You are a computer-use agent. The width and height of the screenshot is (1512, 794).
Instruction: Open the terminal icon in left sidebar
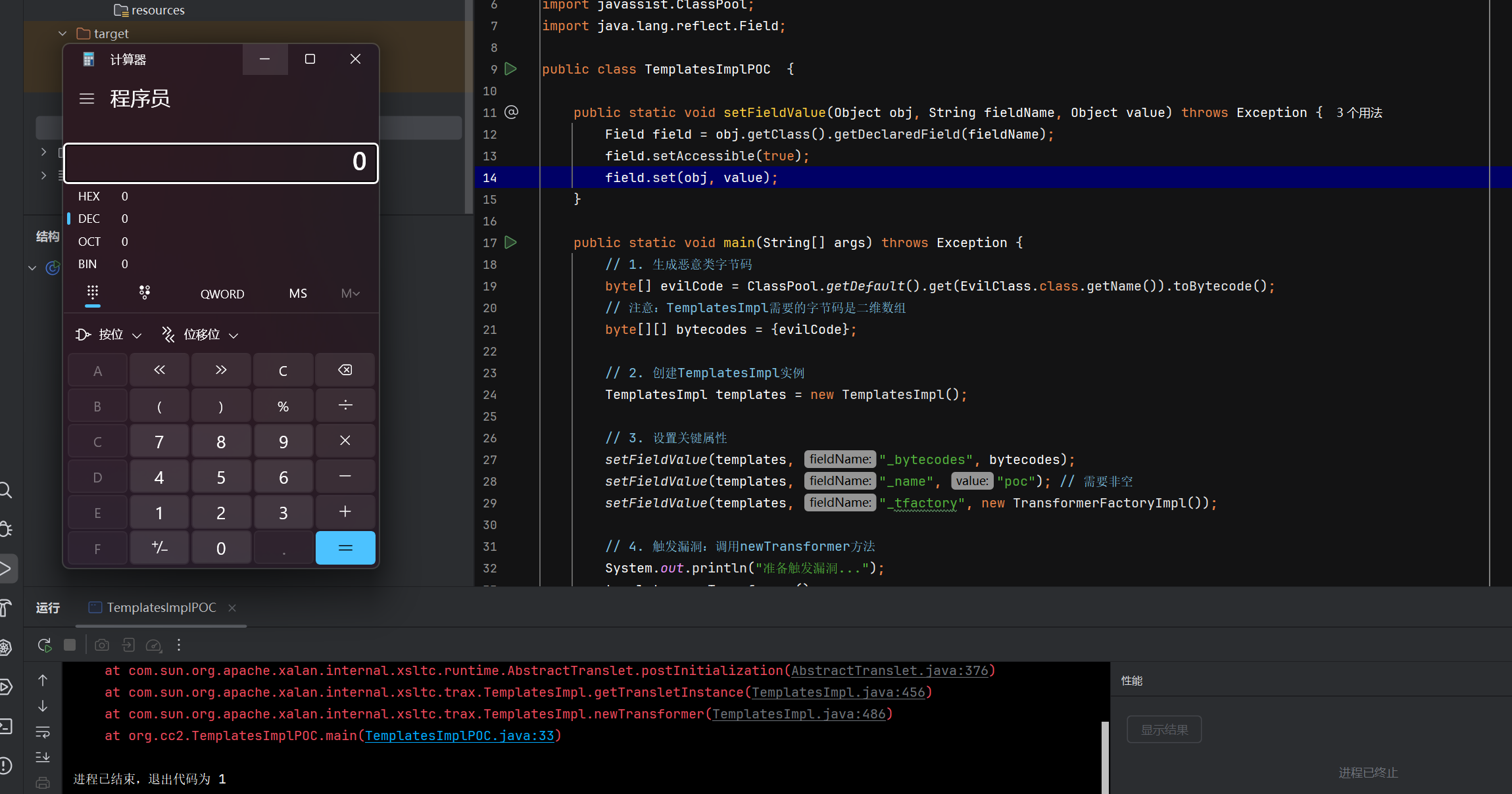click(6, 726)
